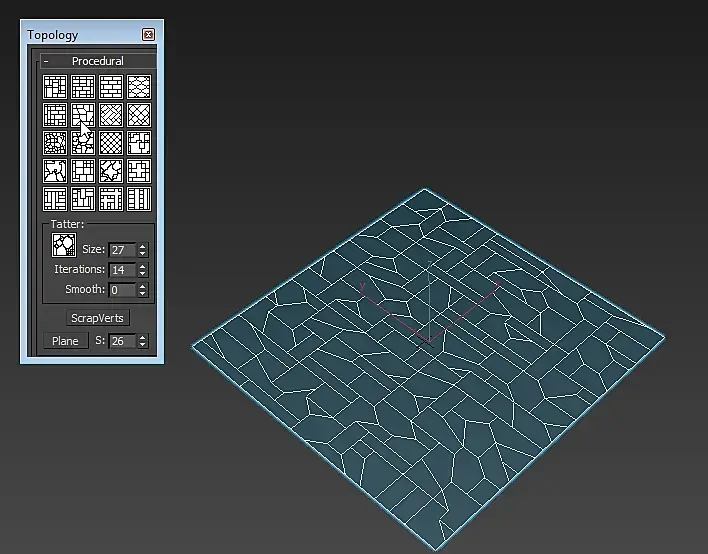Screen dimensions: 708x554
Task: Apply the diagonal herringbone pattern, row two, third icon
Action: 111,115
